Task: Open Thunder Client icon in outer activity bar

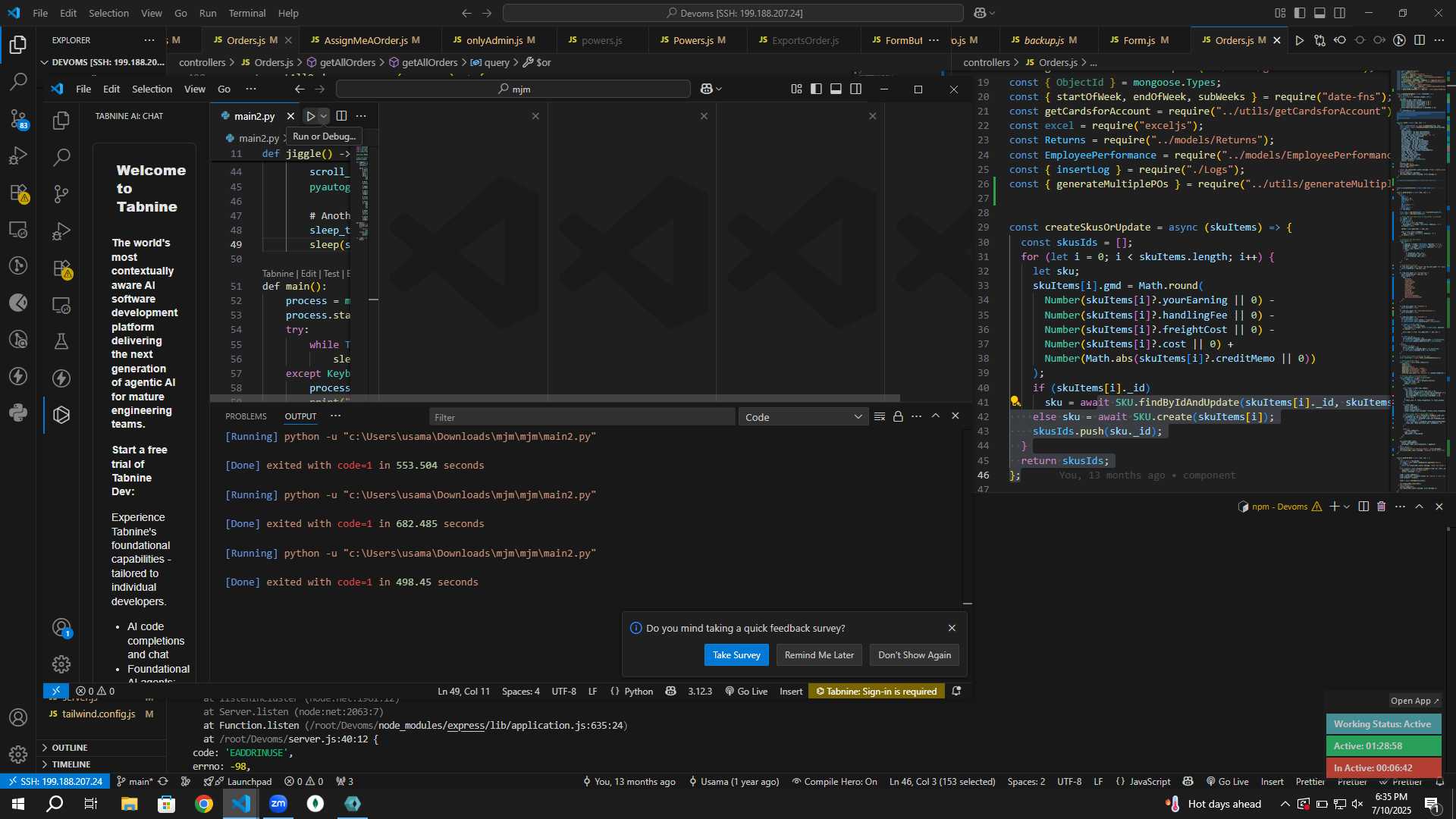Action: pyautogui.click(x=18, y=376)
